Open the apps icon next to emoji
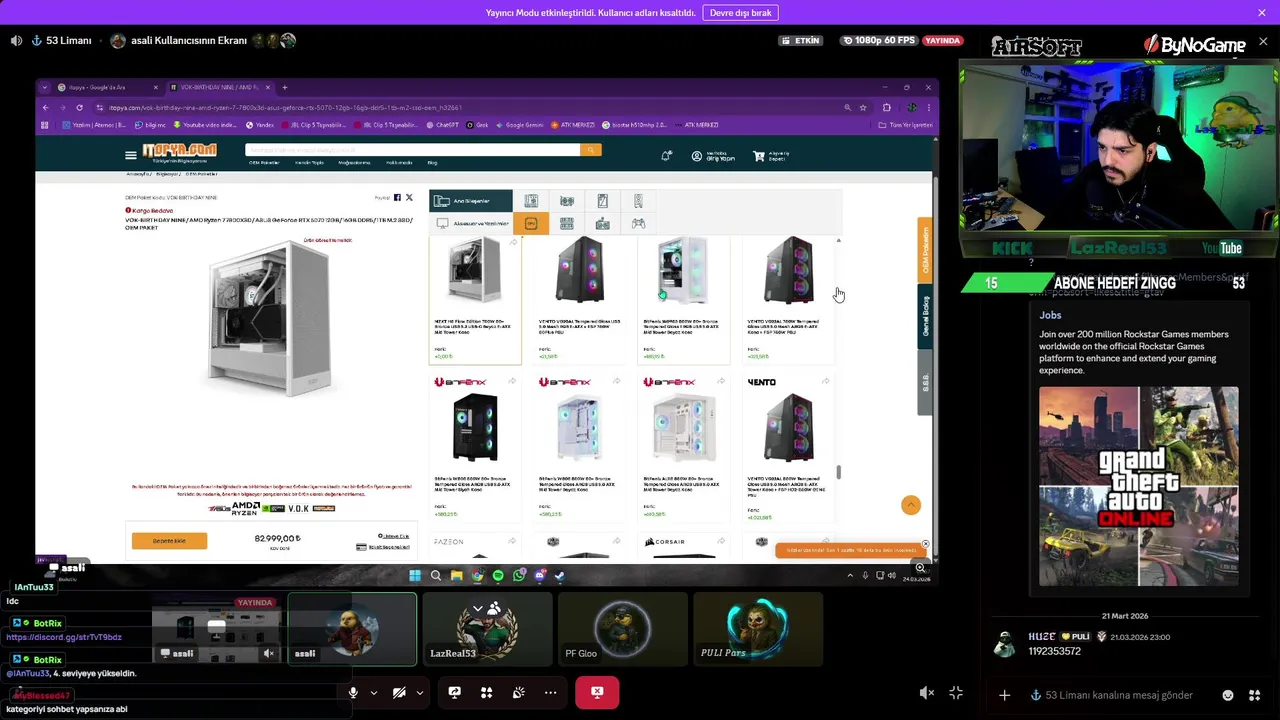1280x720 pixels. pyautogui.click(x=1255, y=695)
